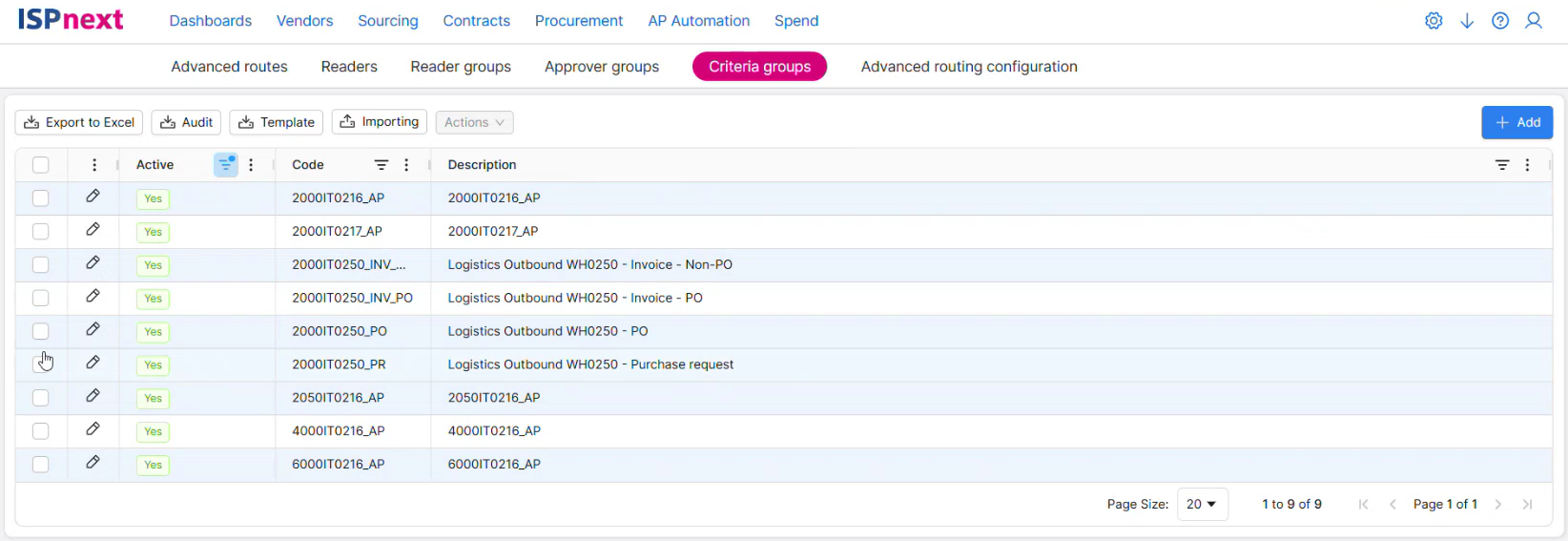
Task: Open the Dashboards menu
Action: [x=211, y=21]
